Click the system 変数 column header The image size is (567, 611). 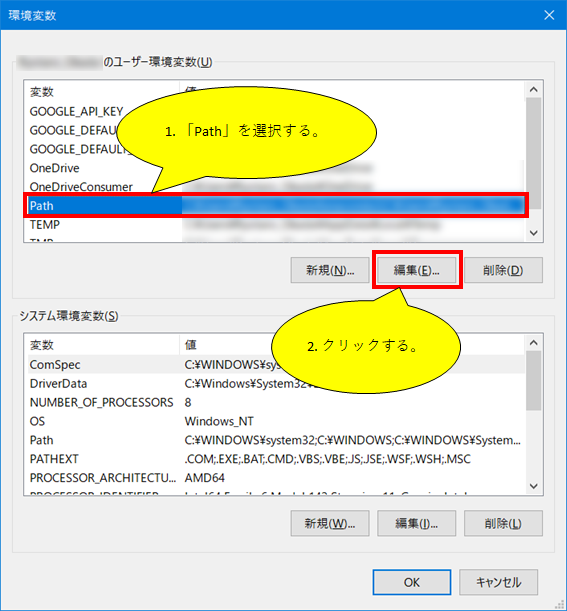click(103, 345)
